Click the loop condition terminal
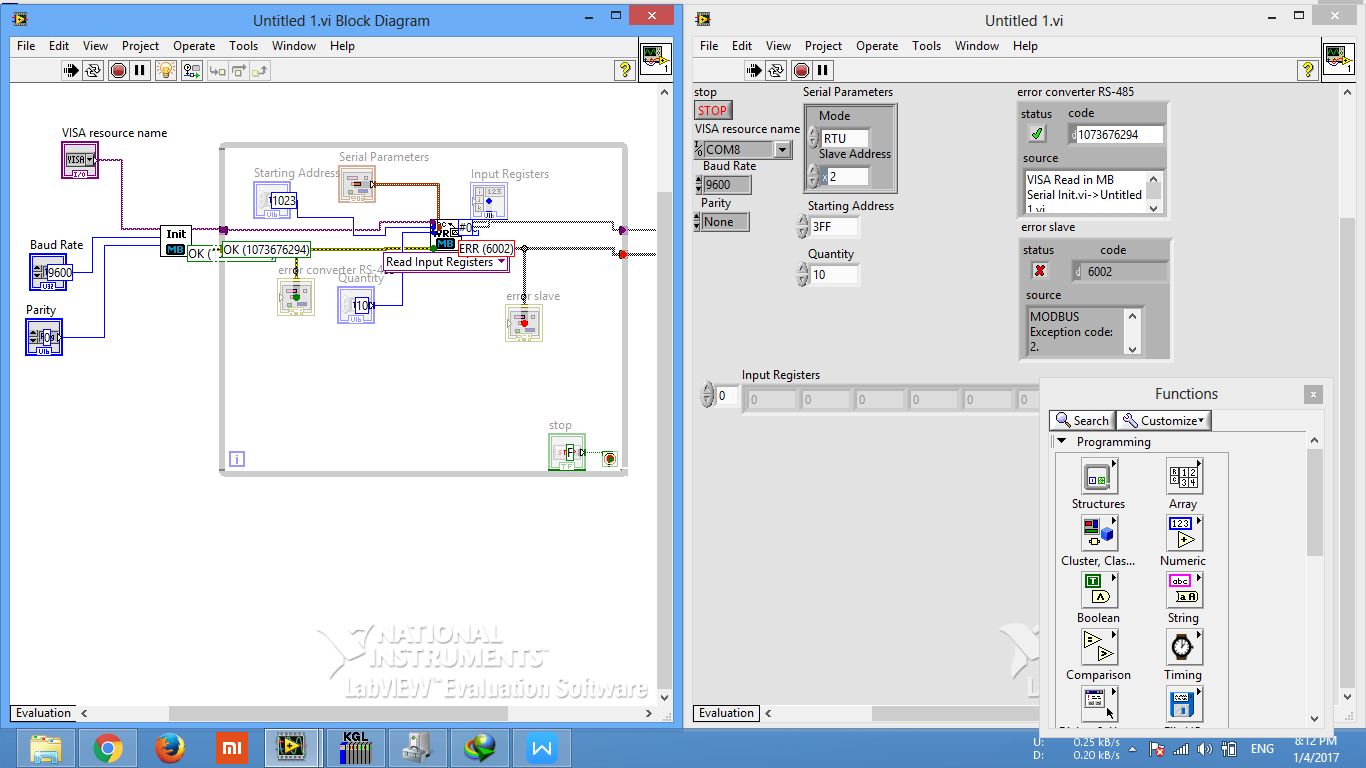1366x768 pixels. pos(609,459)
